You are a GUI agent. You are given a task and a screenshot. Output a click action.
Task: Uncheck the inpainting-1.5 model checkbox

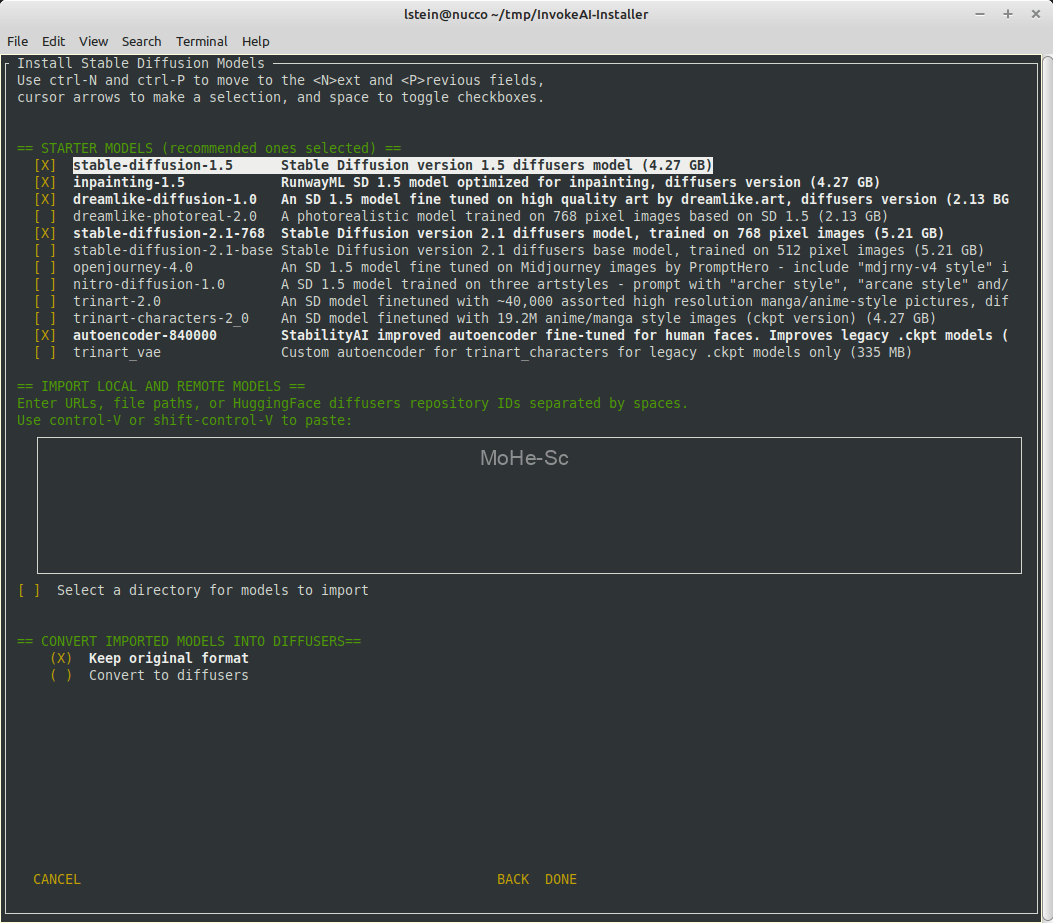pos(45,182)
